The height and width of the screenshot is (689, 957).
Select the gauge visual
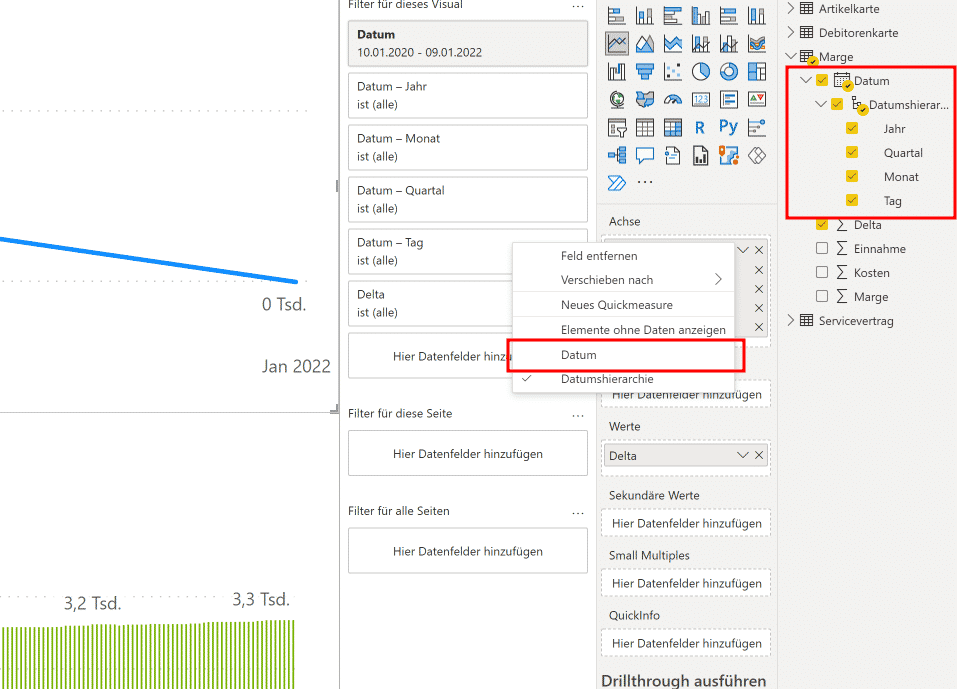(x=673, y=99)
